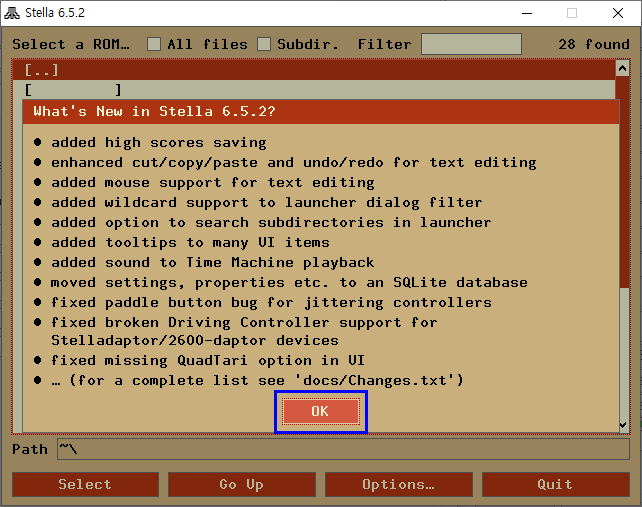Quit Stella with the Quit button

point(556,484)
